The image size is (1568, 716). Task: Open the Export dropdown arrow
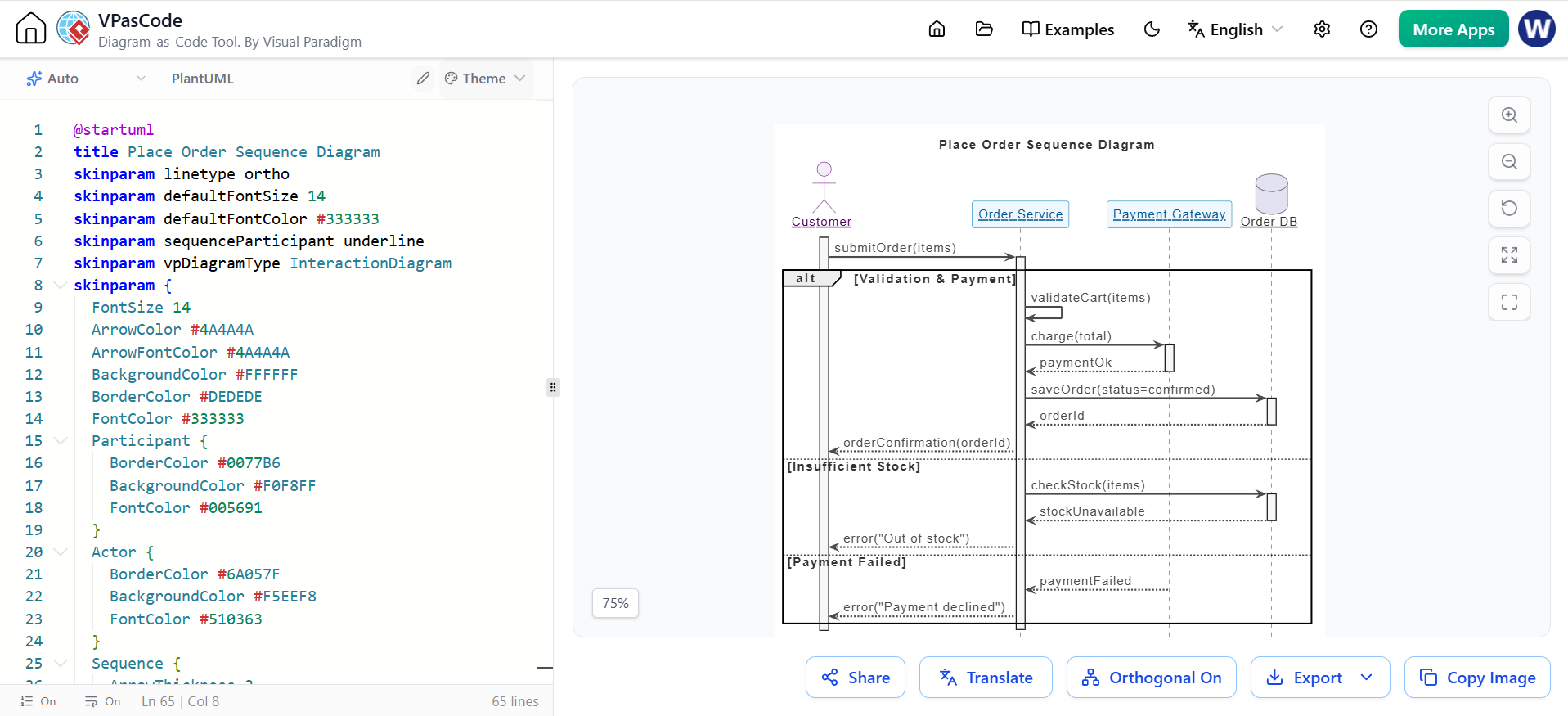click(1367, 678)
